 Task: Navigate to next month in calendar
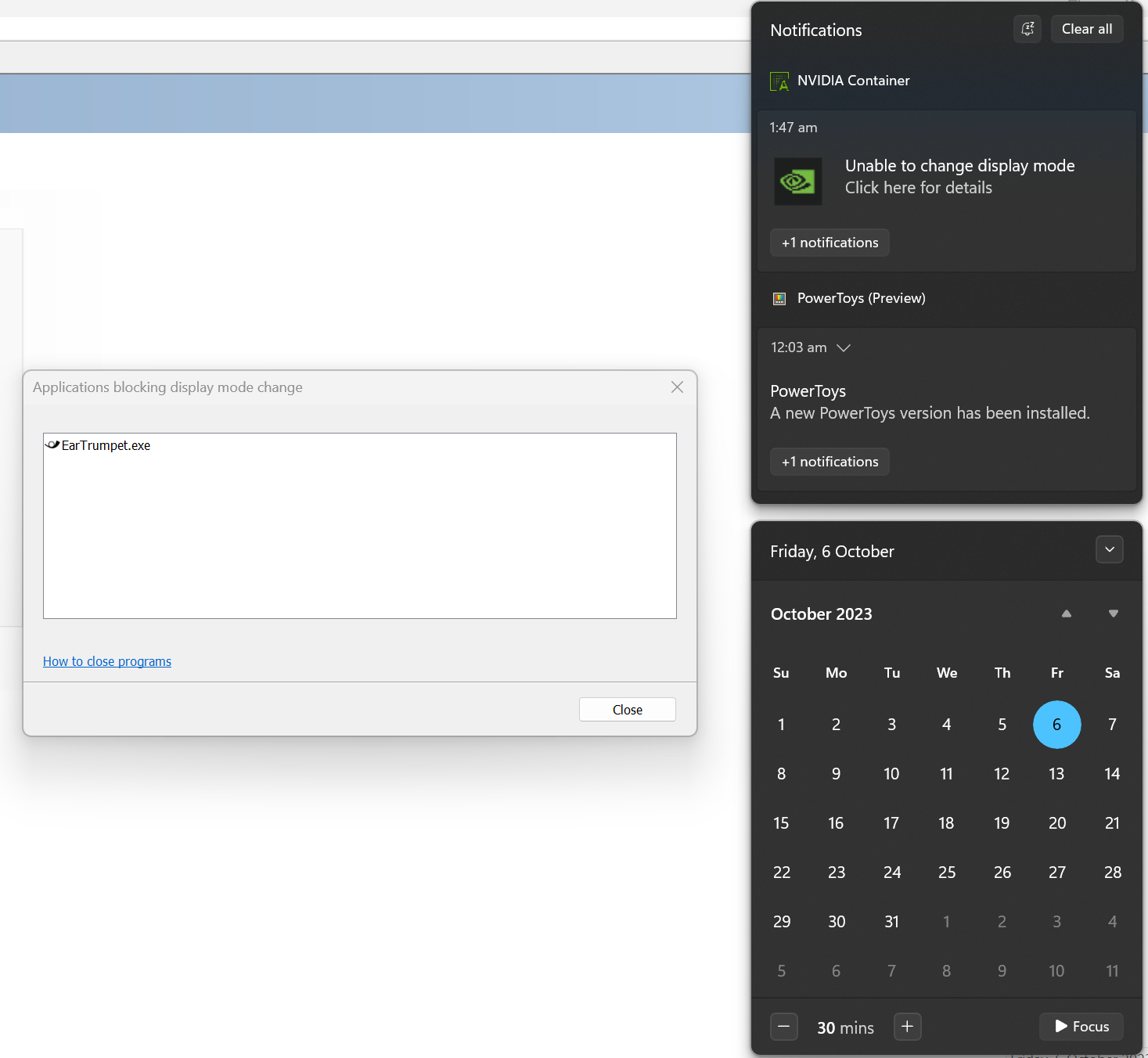tap(1112, 614)
